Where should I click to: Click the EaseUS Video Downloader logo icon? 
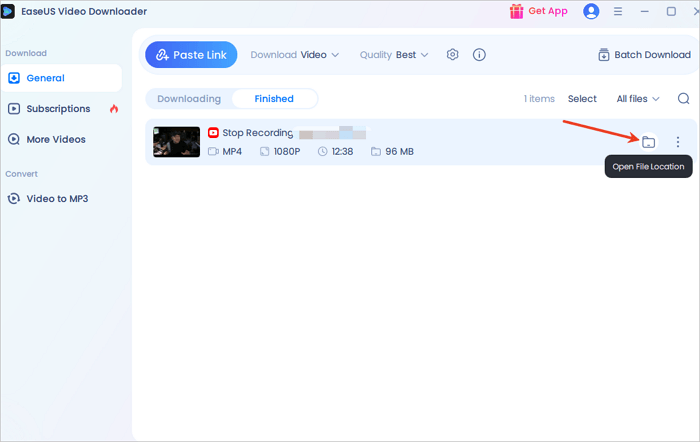coord(8,11)
